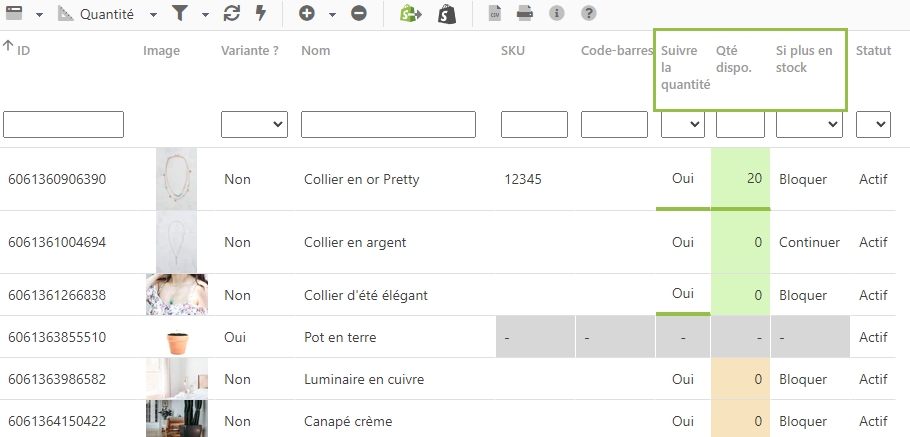
Task: Select the green quantity cell showing 20
Action: pos(740,179)
